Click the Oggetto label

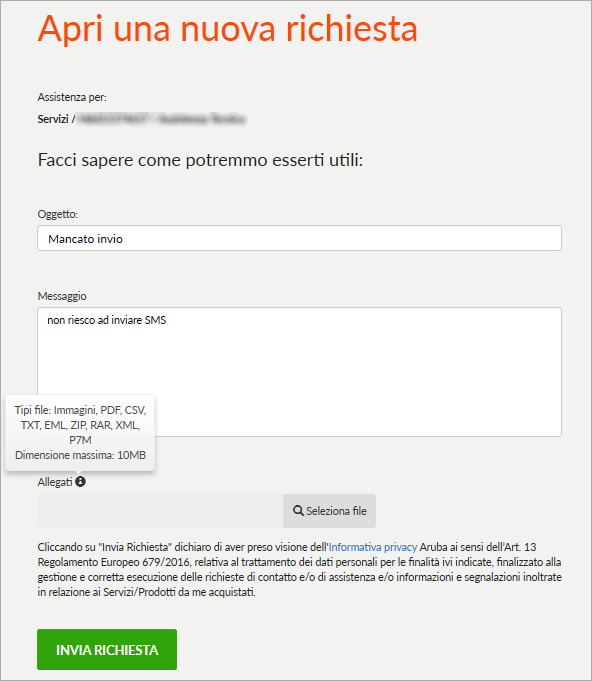pos(58,214)
